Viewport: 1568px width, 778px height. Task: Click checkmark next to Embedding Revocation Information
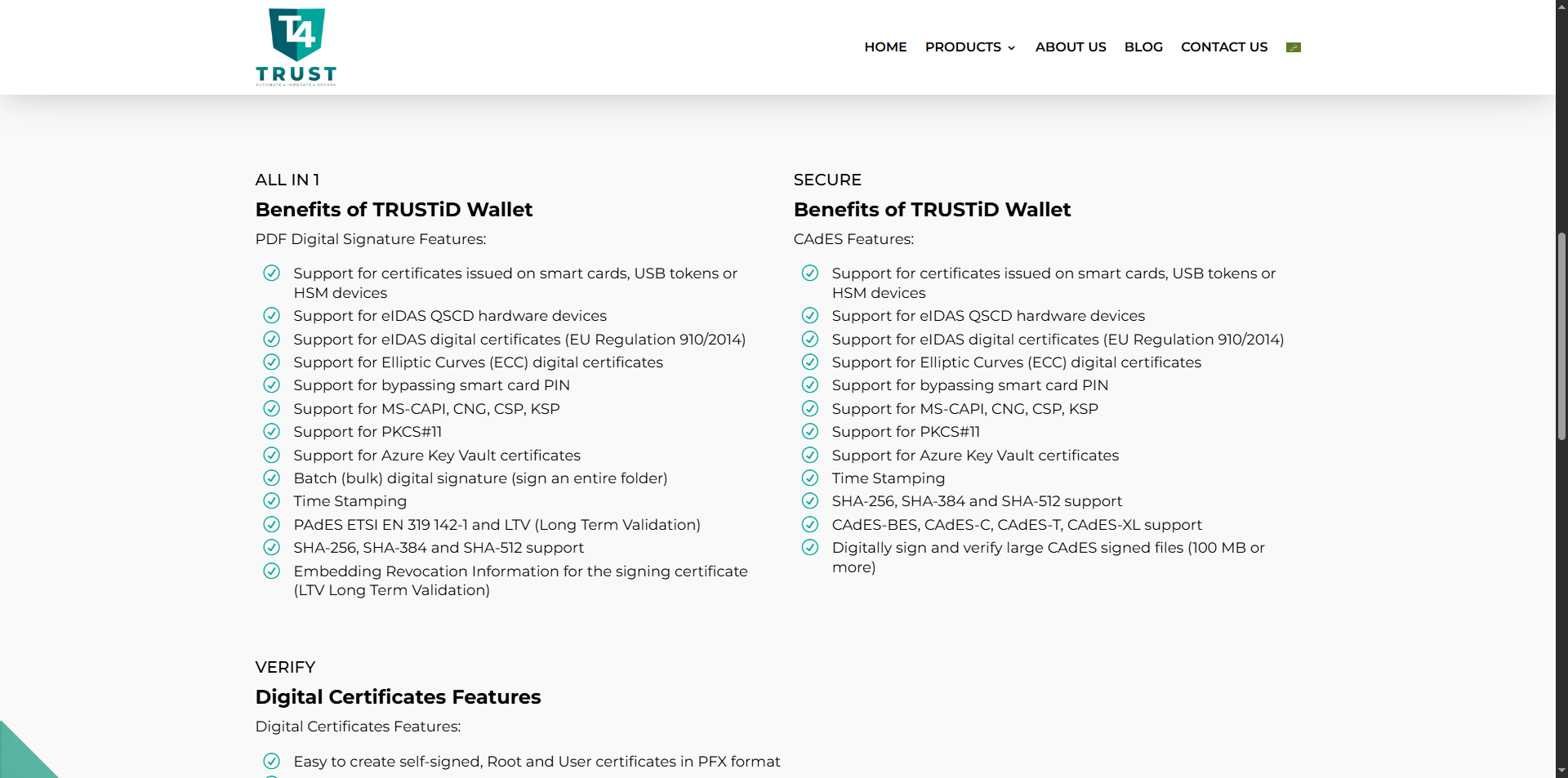coord(272,571)
